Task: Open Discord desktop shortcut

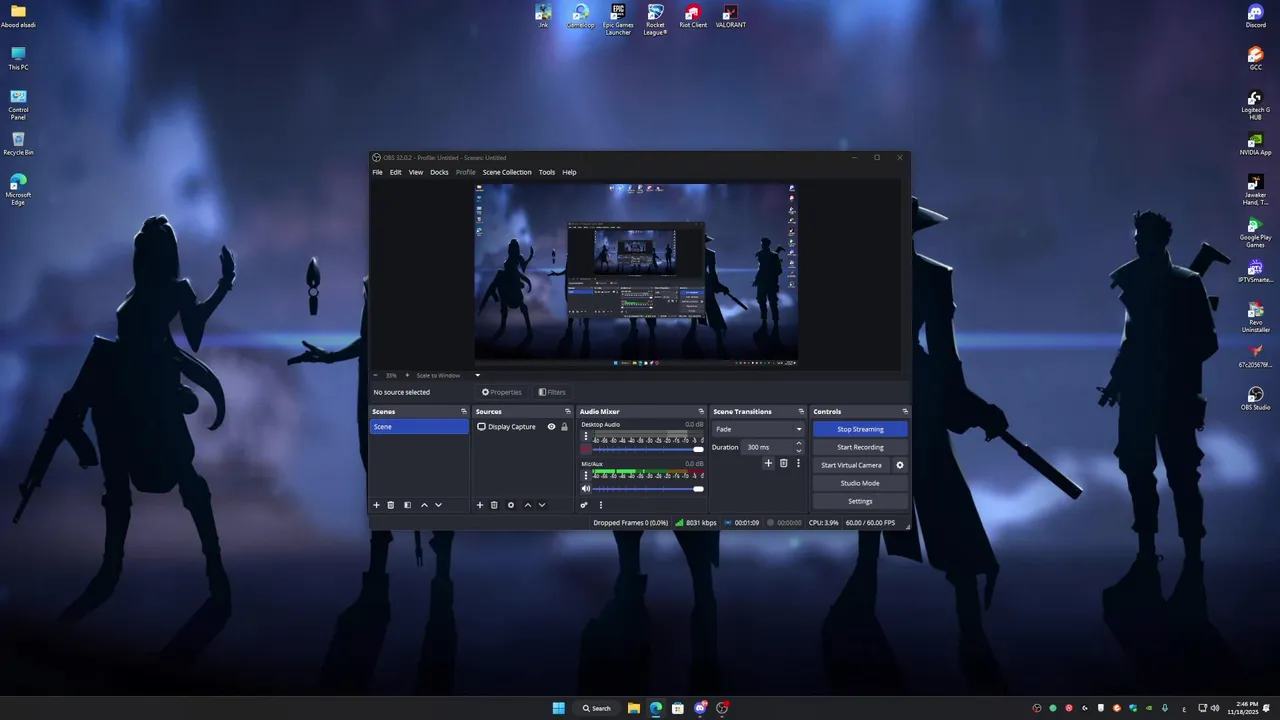Action: tap(1255, 16)
